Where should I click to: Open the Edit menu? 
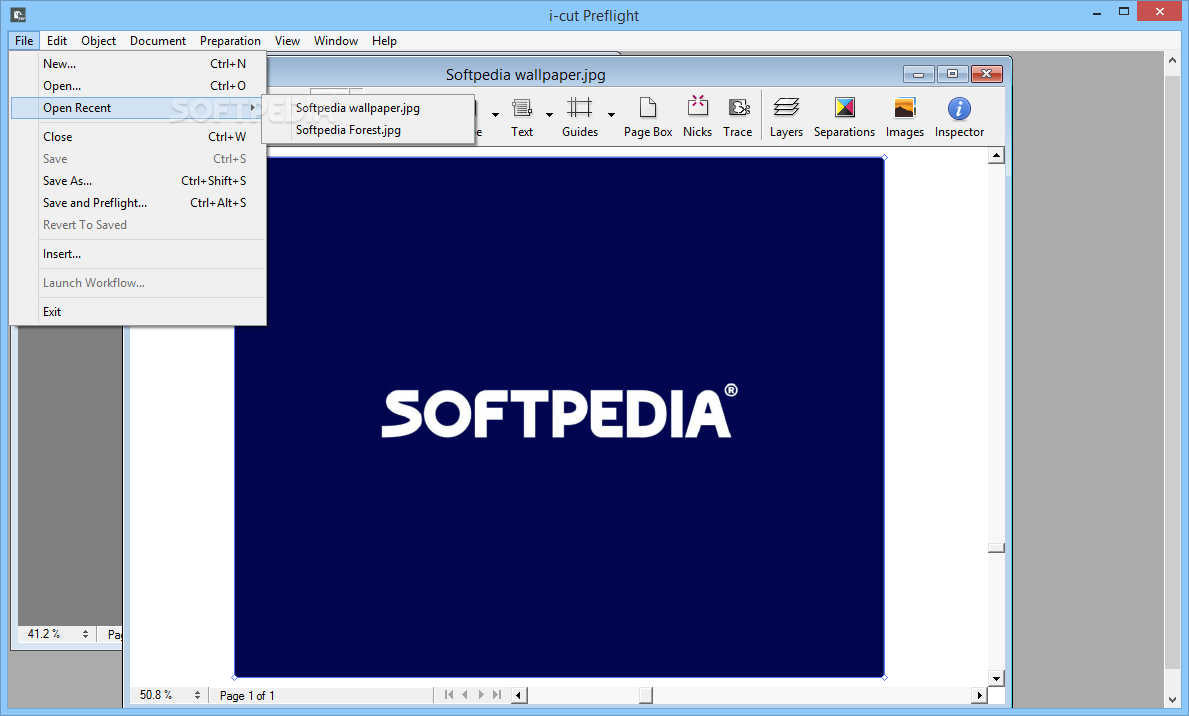coord(57,41)
